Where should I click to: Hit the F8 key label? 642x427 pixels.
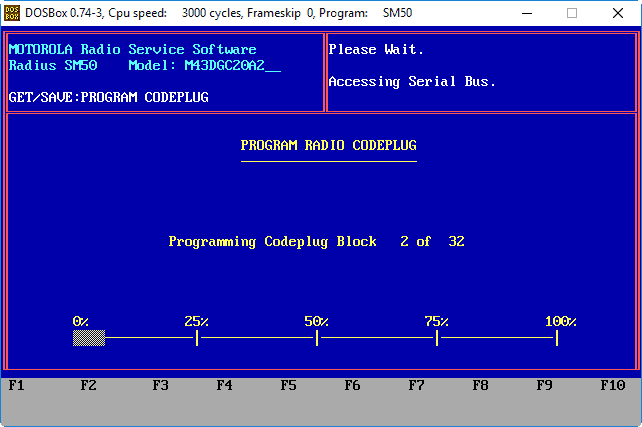(x=480, y=384)
